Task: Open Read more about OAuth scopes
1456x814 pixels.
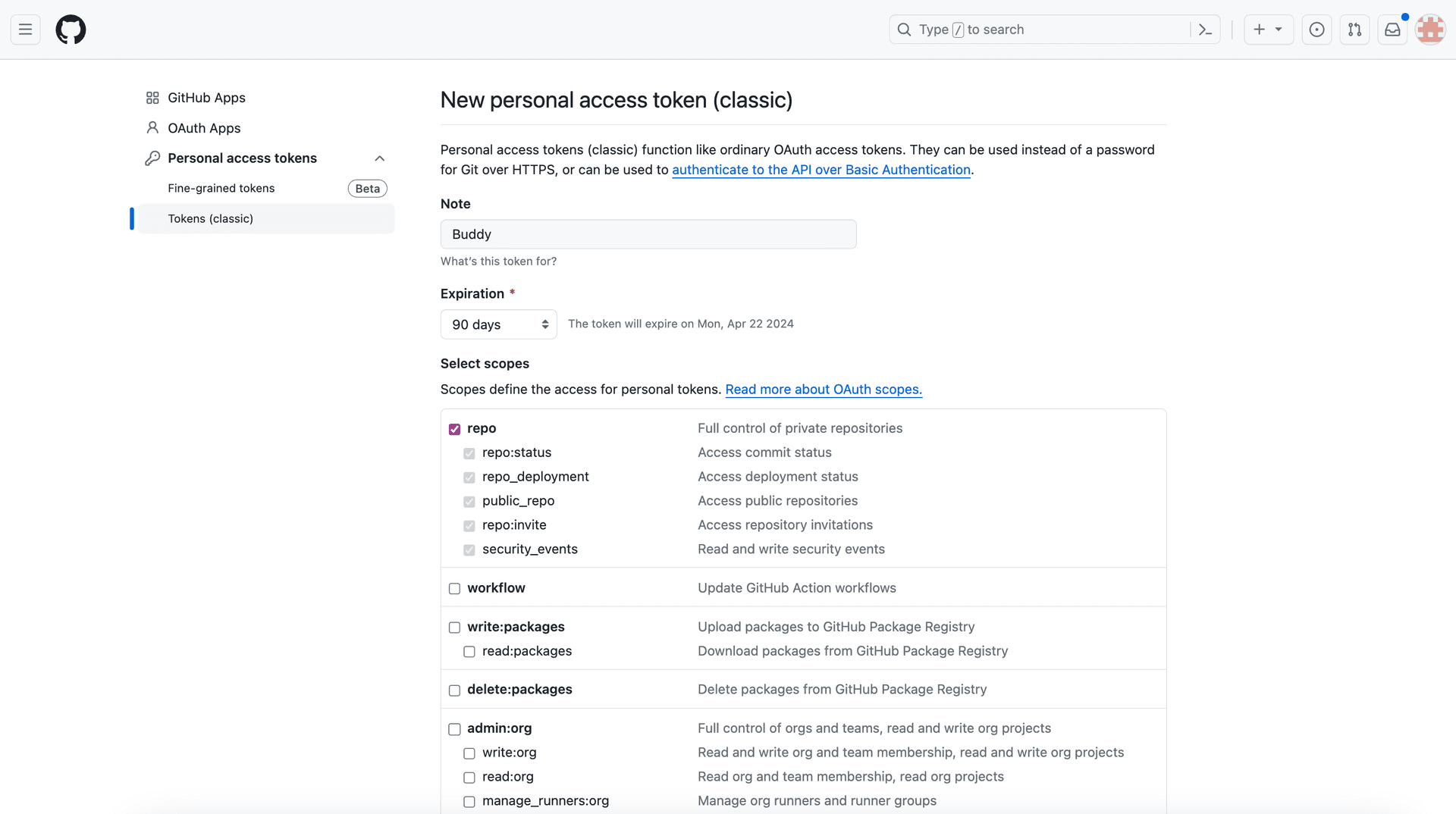Action: pos(824,389)
